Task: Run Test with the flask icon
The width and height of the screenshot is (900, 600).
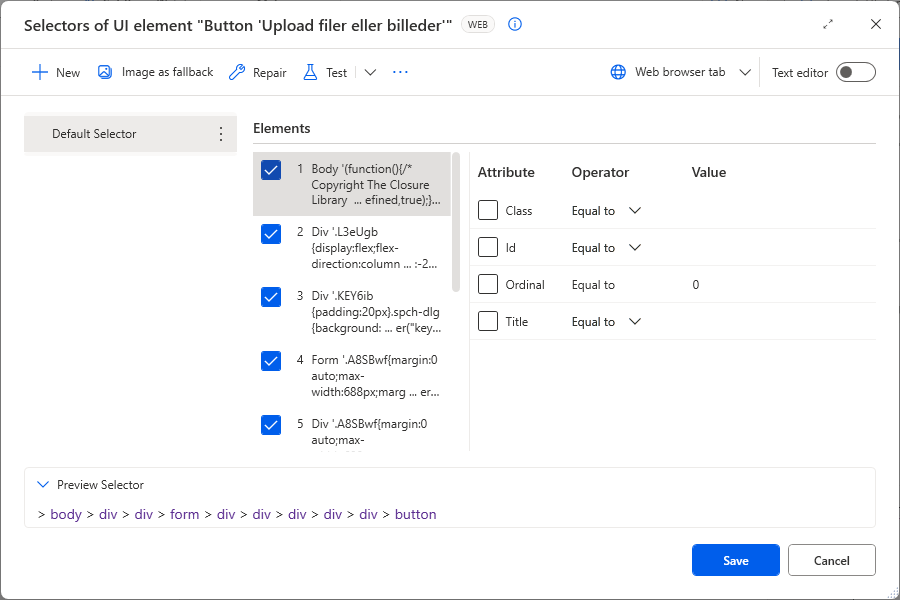Action: [310, 72]
